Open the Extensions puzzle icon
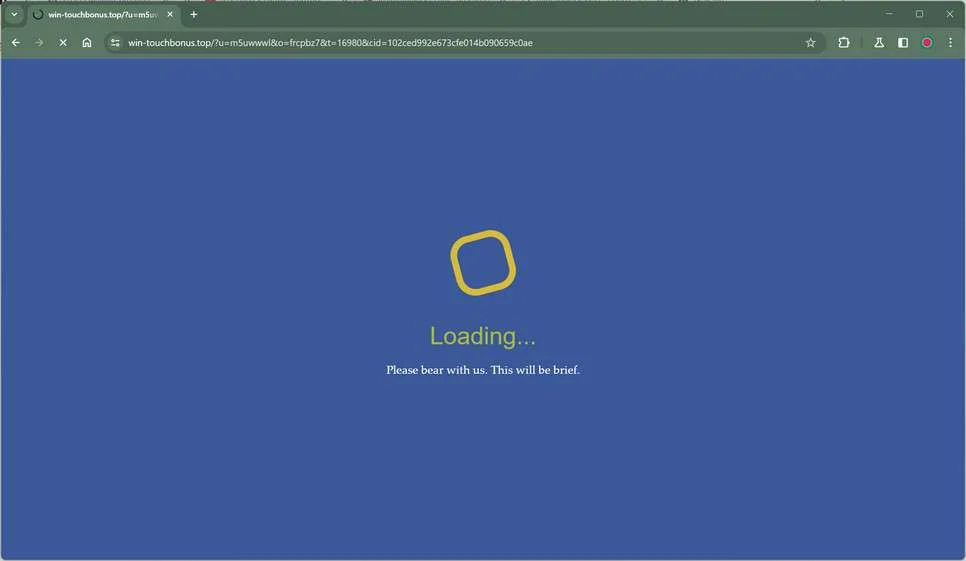Image resolution: width=966 pixels, height=561 pixels. [x=844, y=42]
